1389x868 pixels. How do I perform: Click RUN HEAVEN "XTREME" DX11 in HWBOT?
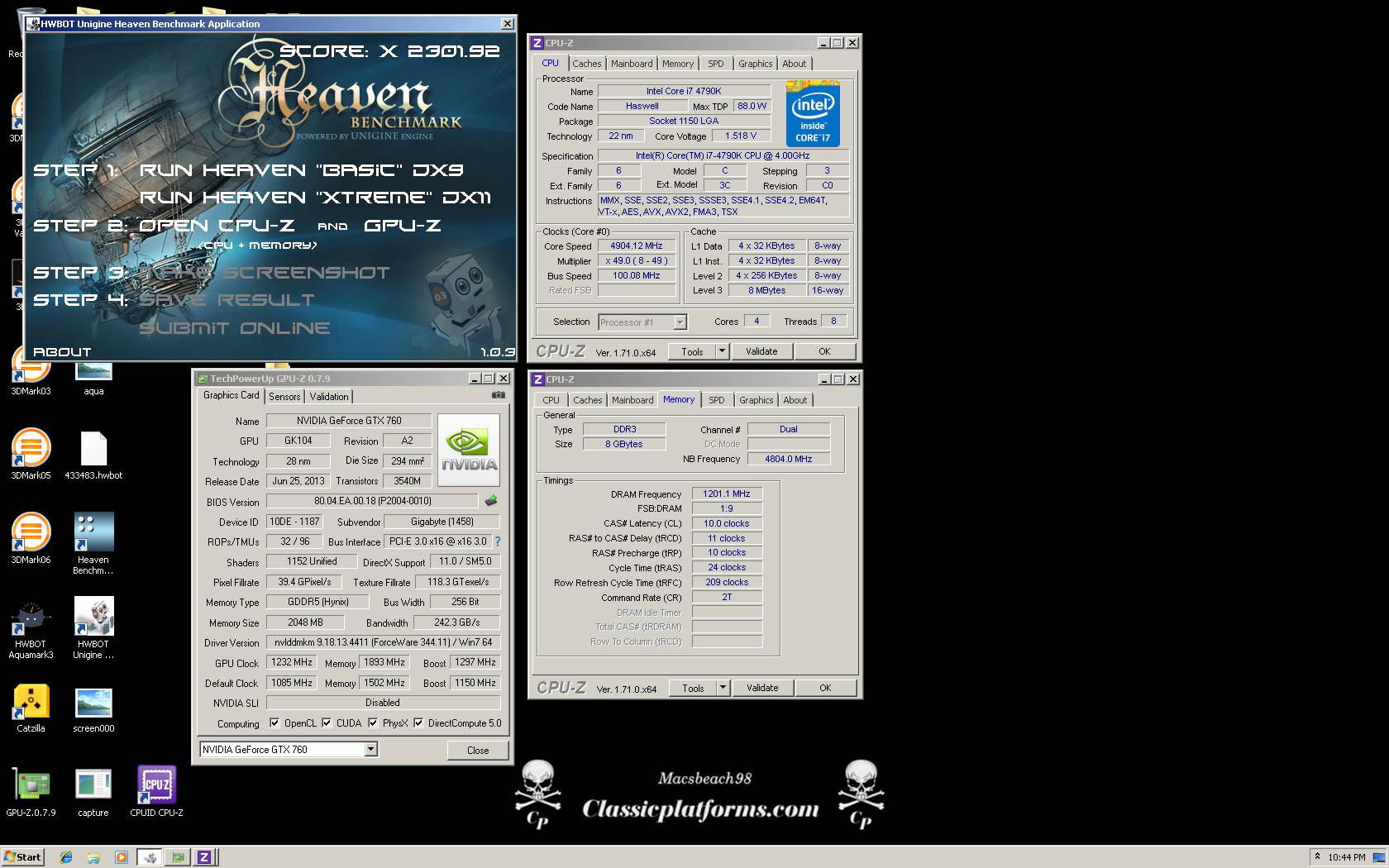tap(315, 198)
